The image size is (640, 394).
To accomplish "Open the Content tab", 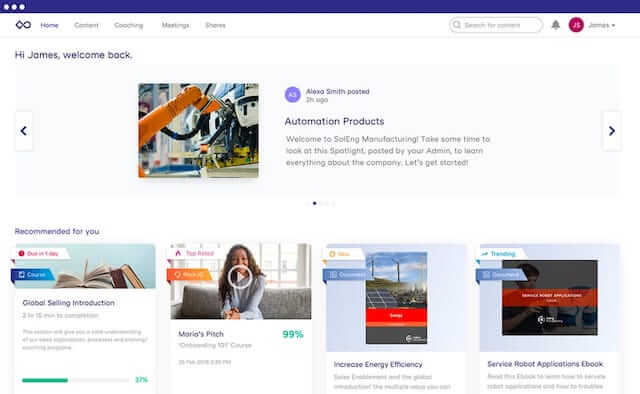I will coord(86,25).
